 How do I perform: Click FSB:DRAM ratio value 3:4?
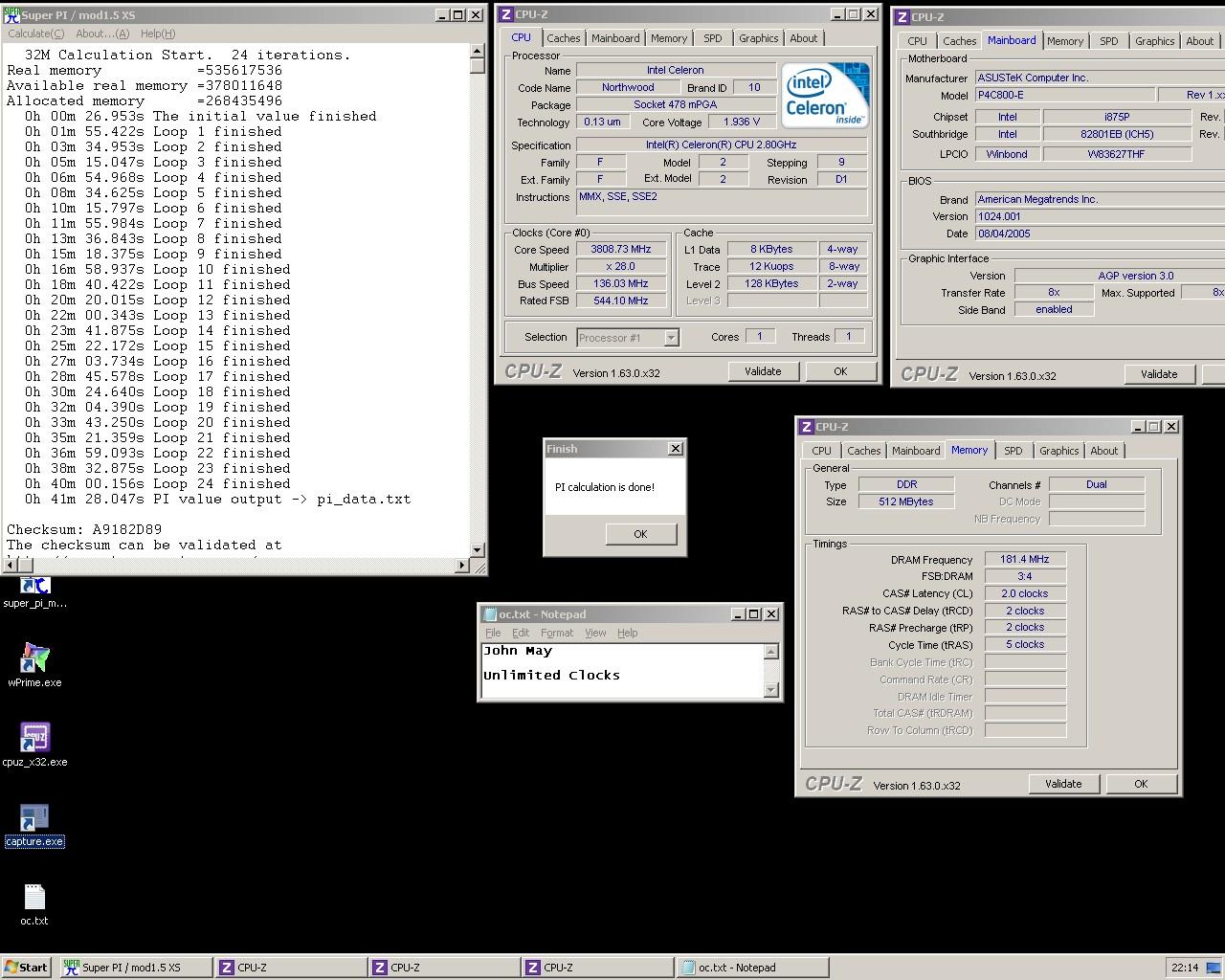tap(1025, 576)
